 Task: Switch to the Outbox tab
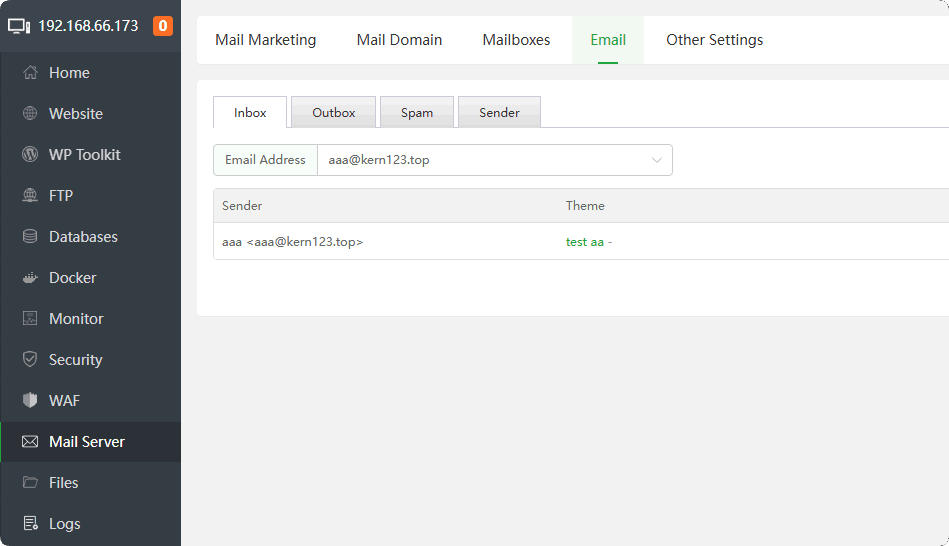click(333, 113)
